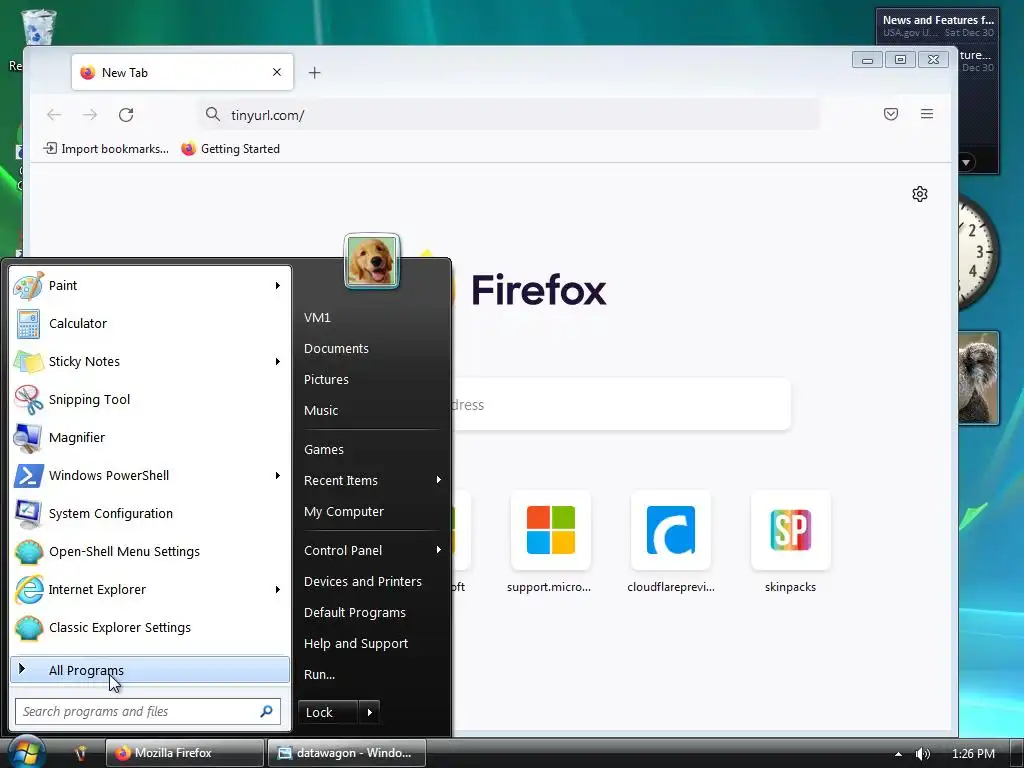This screenshot has height=768, width=1024.
Task: Click the Firefox address bar
Action: click(x=509, y=115)
